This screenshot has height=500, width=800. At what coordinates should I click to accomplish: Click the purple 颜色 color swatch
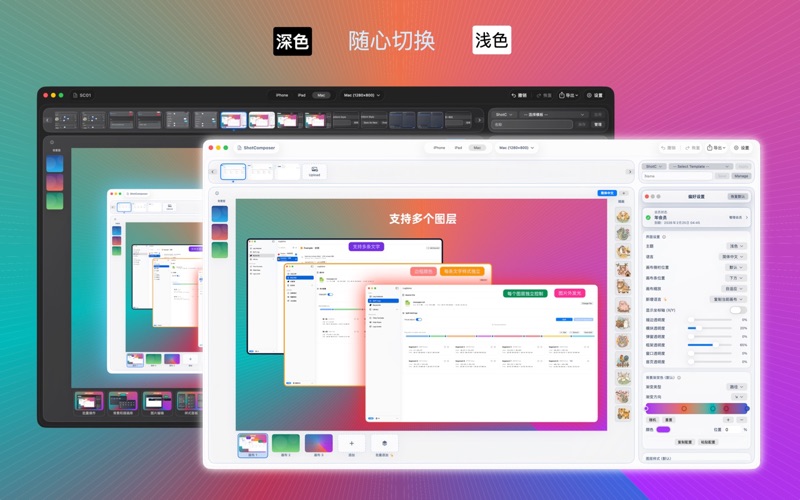(663, 429)
